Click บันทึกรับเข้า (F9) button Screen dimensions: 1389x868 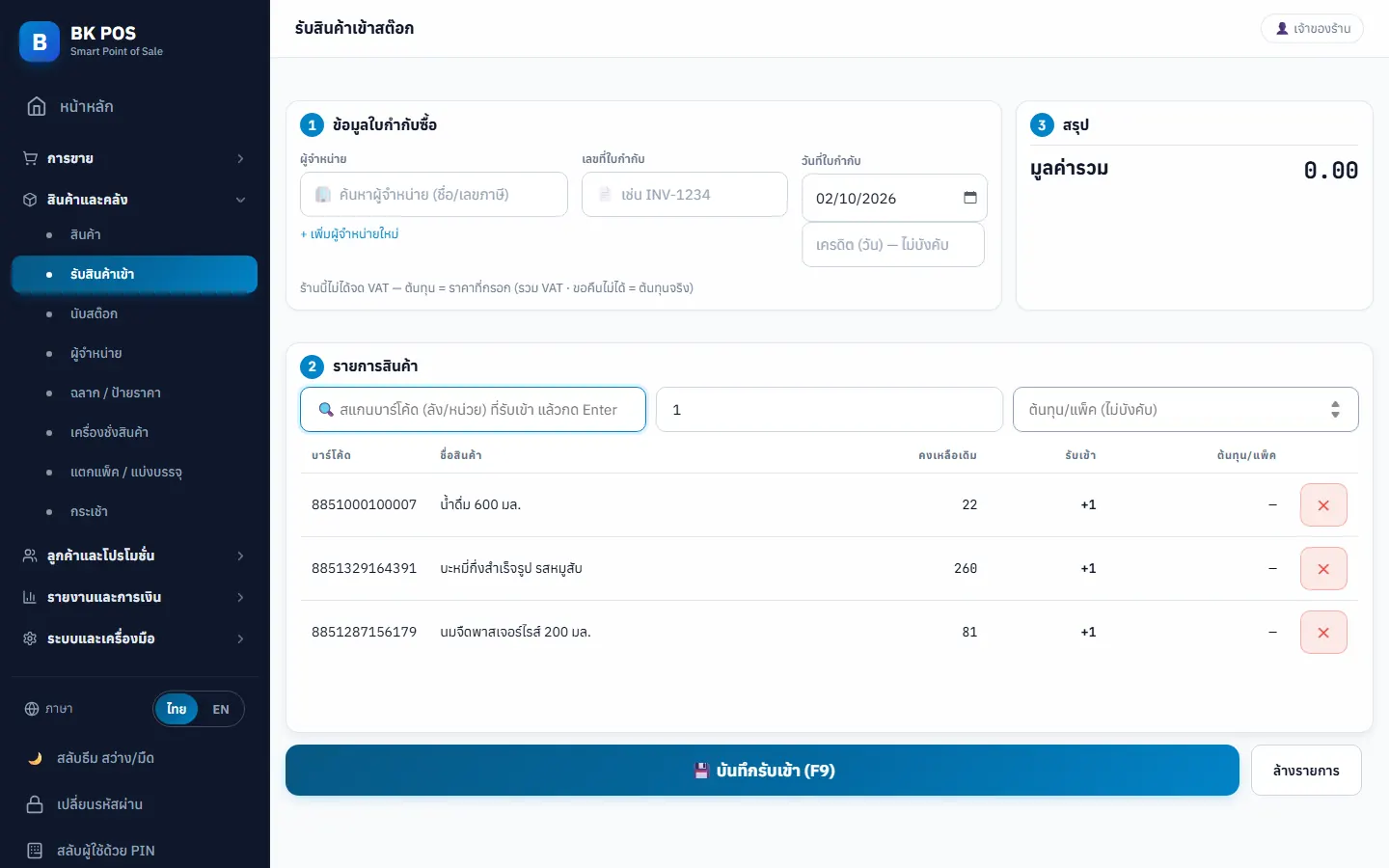tap(762, 770)
